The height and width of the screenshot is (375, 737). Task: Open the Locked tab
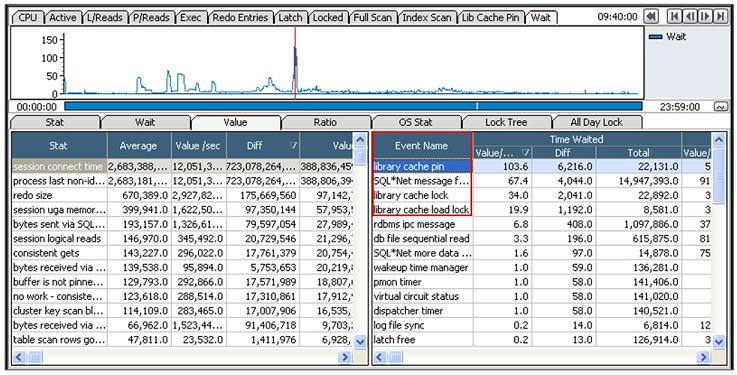pyautogui.click(x=328, y=18)
